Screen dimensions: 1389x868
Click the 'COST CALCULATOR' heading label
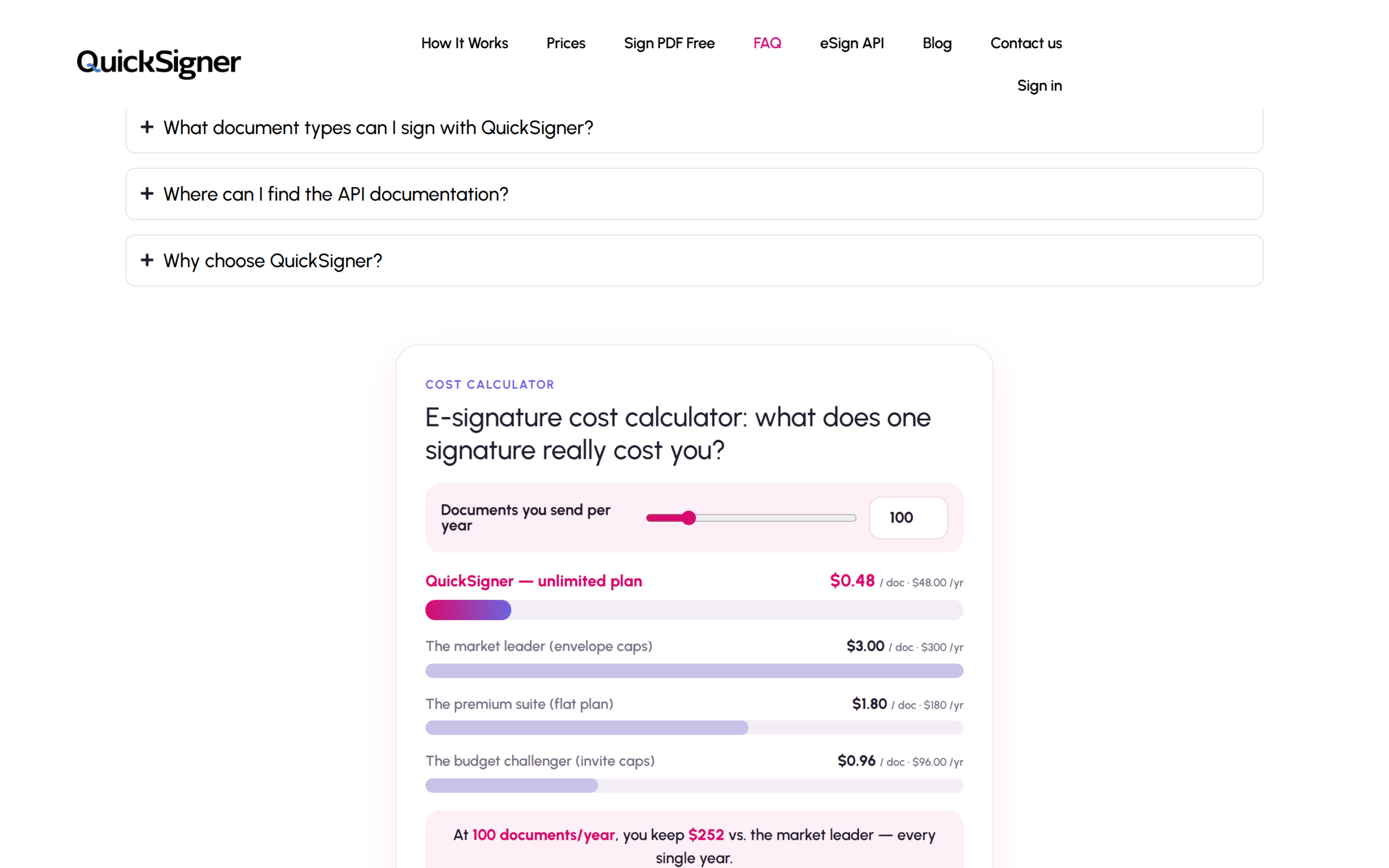[489, 385]
